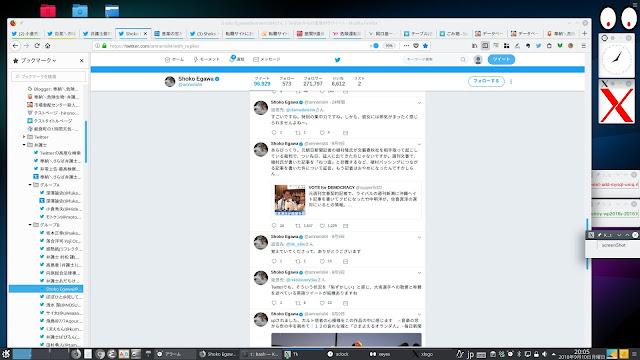
Task: Toggle the sidebar button in the Firefox toolbar
Action: (x=485, y=46)
